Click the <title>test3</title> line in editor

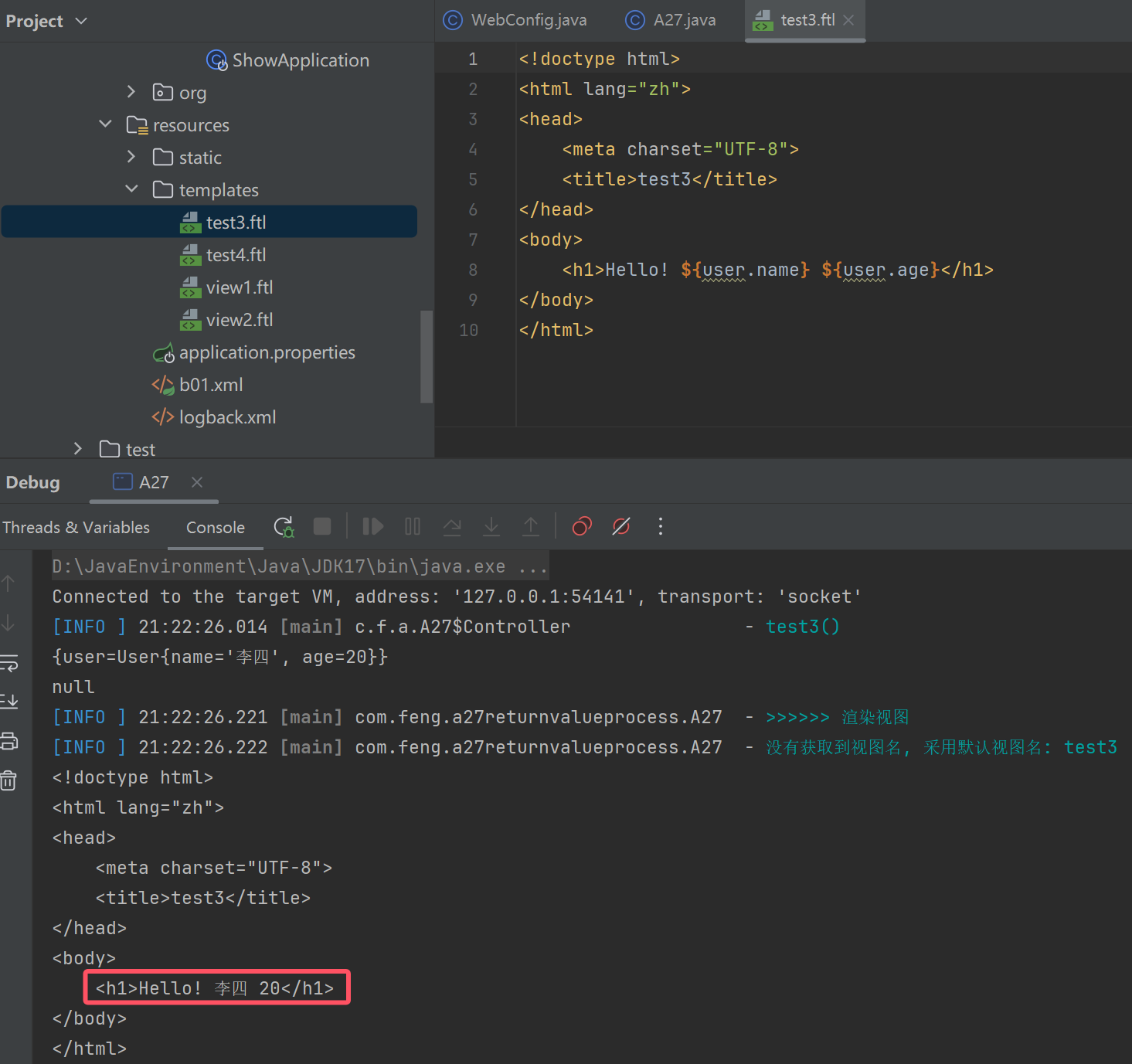click(x=670, y=179)
